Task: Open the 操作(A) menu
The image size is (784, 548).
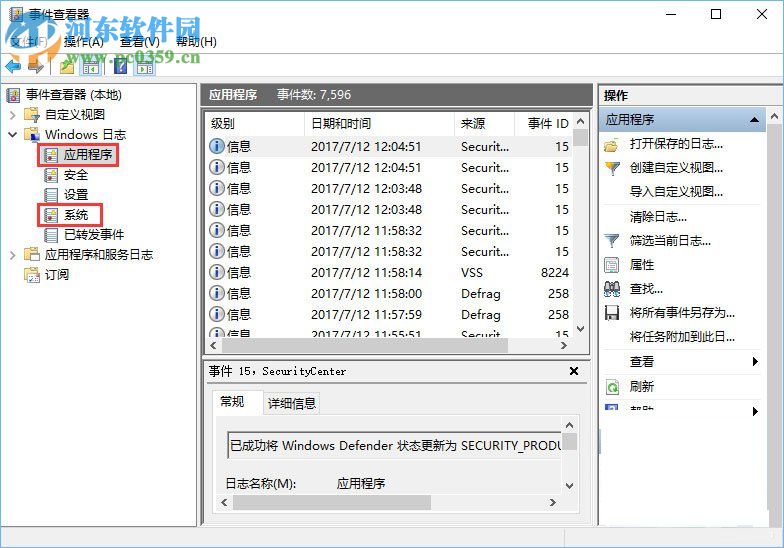Action: tap(84, 42)
